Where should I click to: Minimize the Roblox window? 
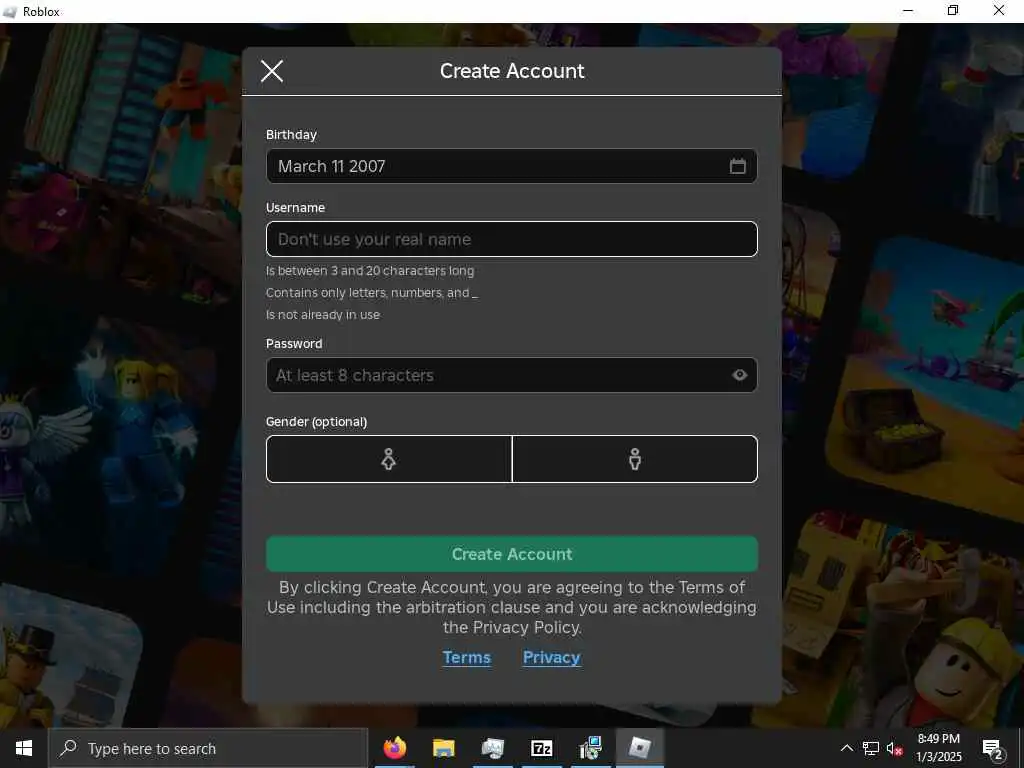[908, 11]
